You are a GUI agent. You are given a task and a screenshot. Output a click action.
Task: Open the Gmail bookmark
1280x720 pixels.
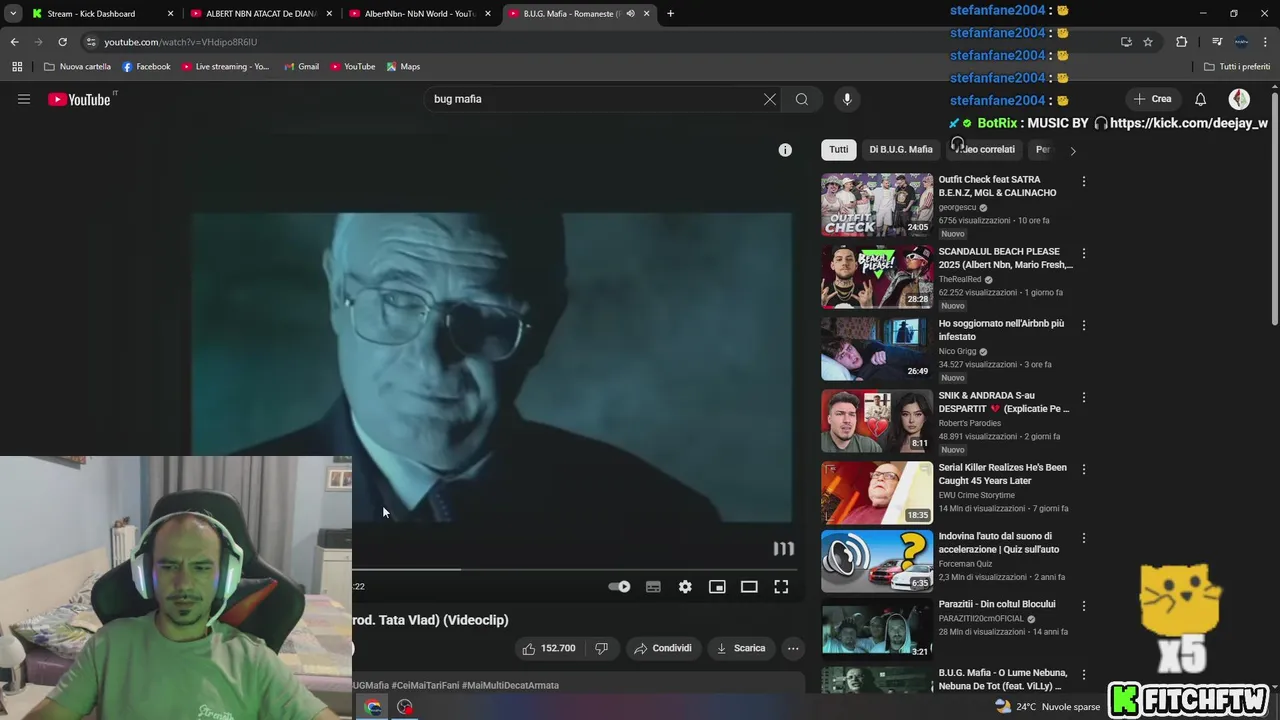click(x=301, y=66)
